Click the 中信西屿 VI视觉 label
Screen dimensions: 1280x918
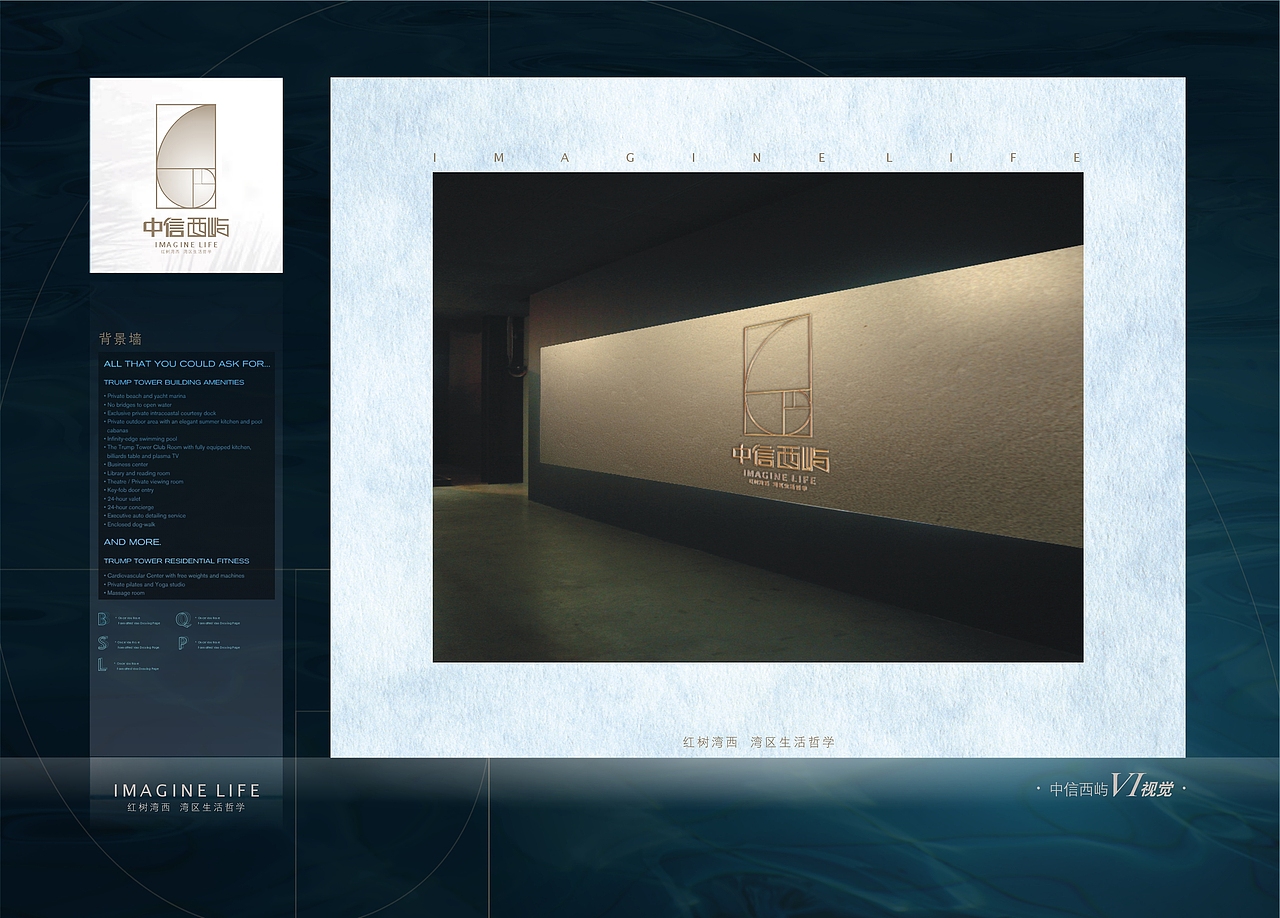1111,788
